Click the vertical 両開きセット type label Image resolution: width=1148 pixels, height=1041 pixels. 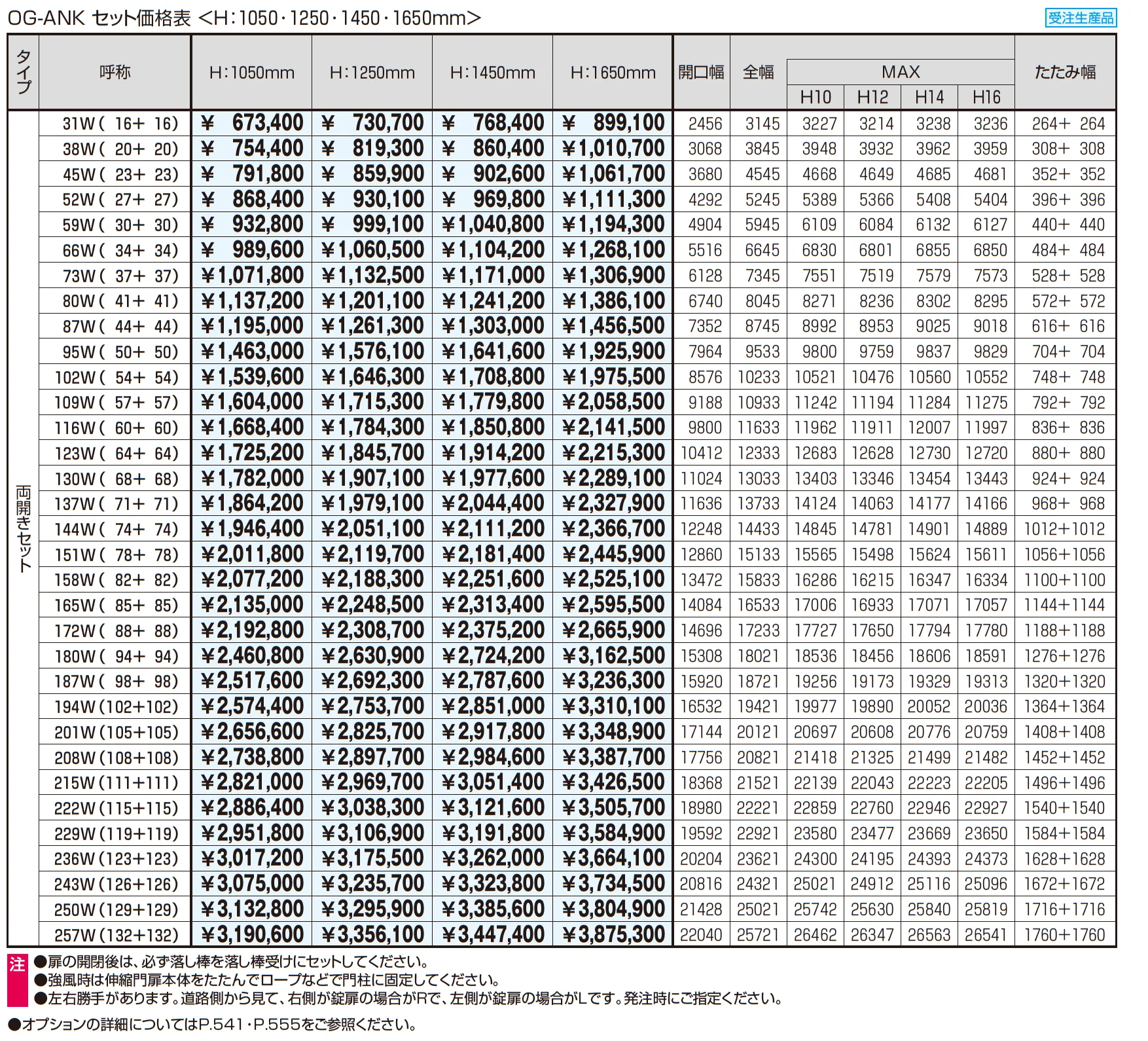click(24, 528)
